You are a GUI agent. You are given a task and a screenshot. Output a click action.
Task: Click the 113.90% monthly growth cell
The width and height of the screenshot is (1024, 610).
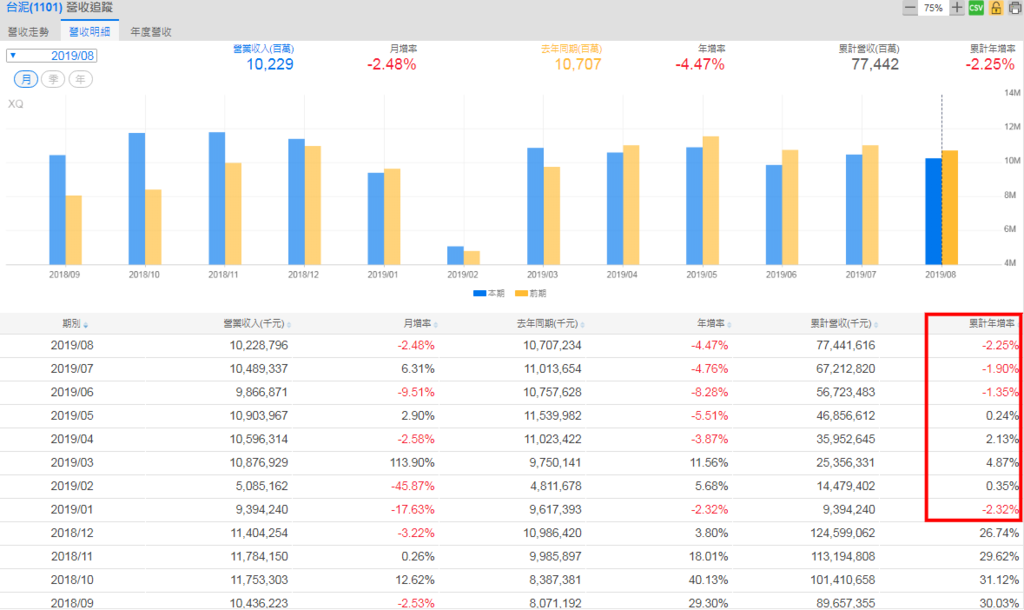(412, 462)
